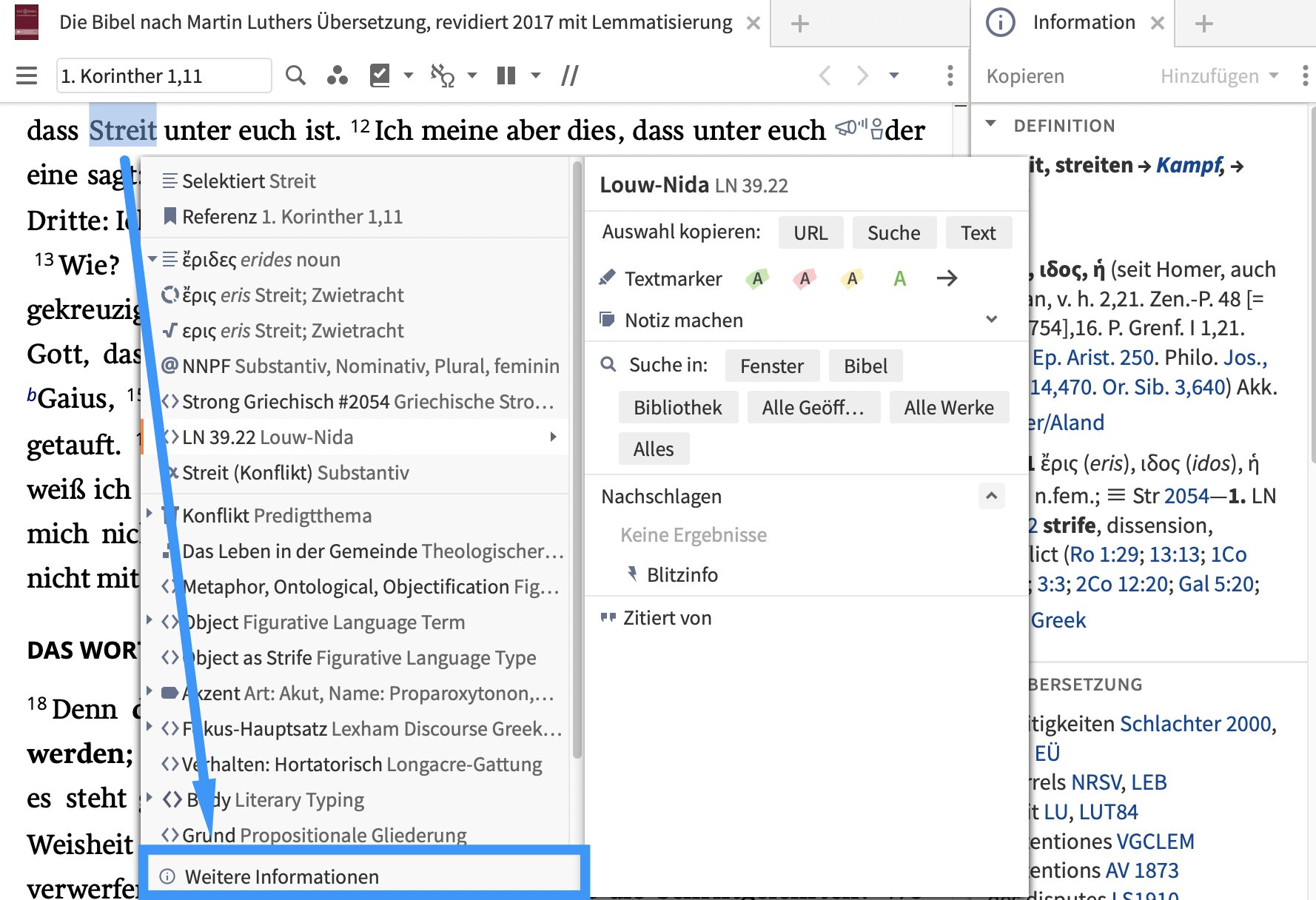Click the arrow for more highlighter styles
Viewport: 1316px width, 900px height.
coord(947,278)
